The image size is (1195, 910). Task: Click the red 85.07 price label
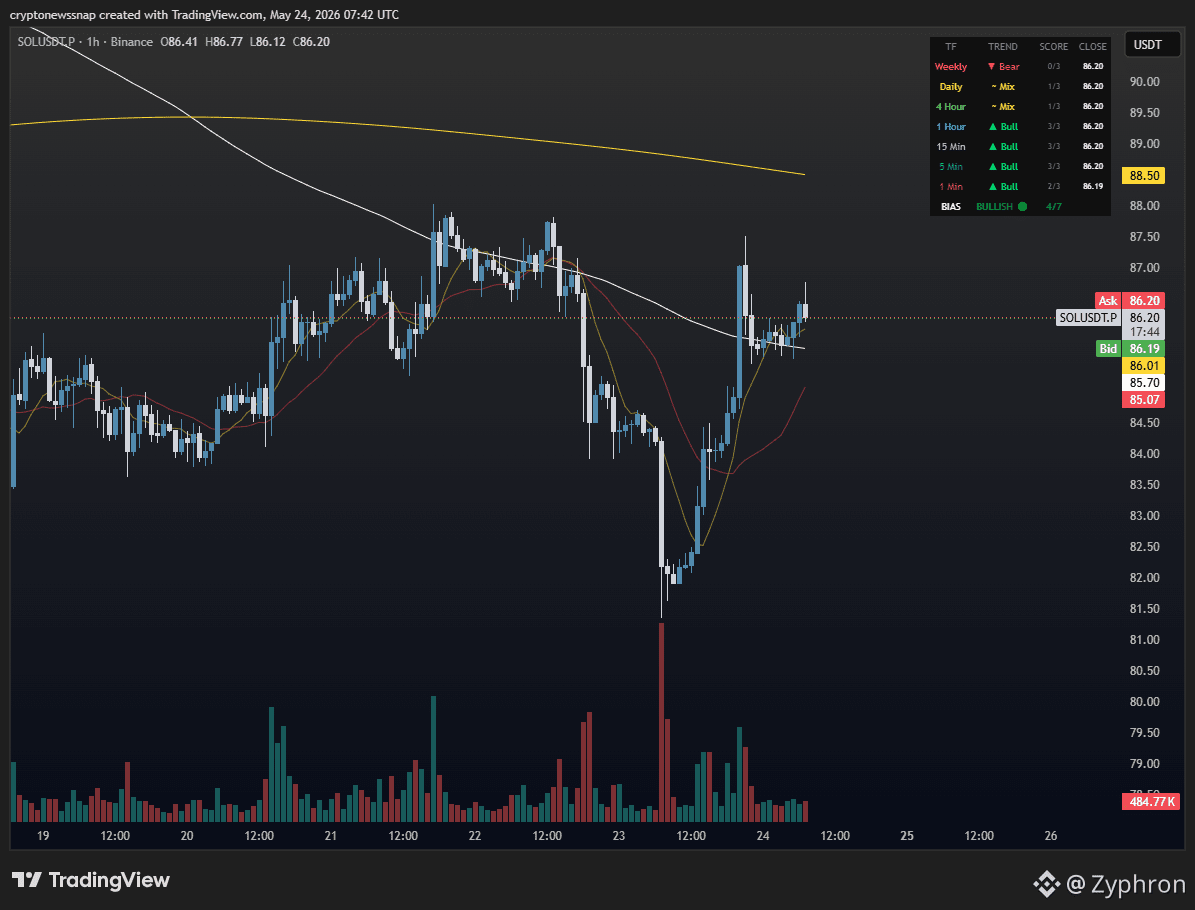[1144, 399]
